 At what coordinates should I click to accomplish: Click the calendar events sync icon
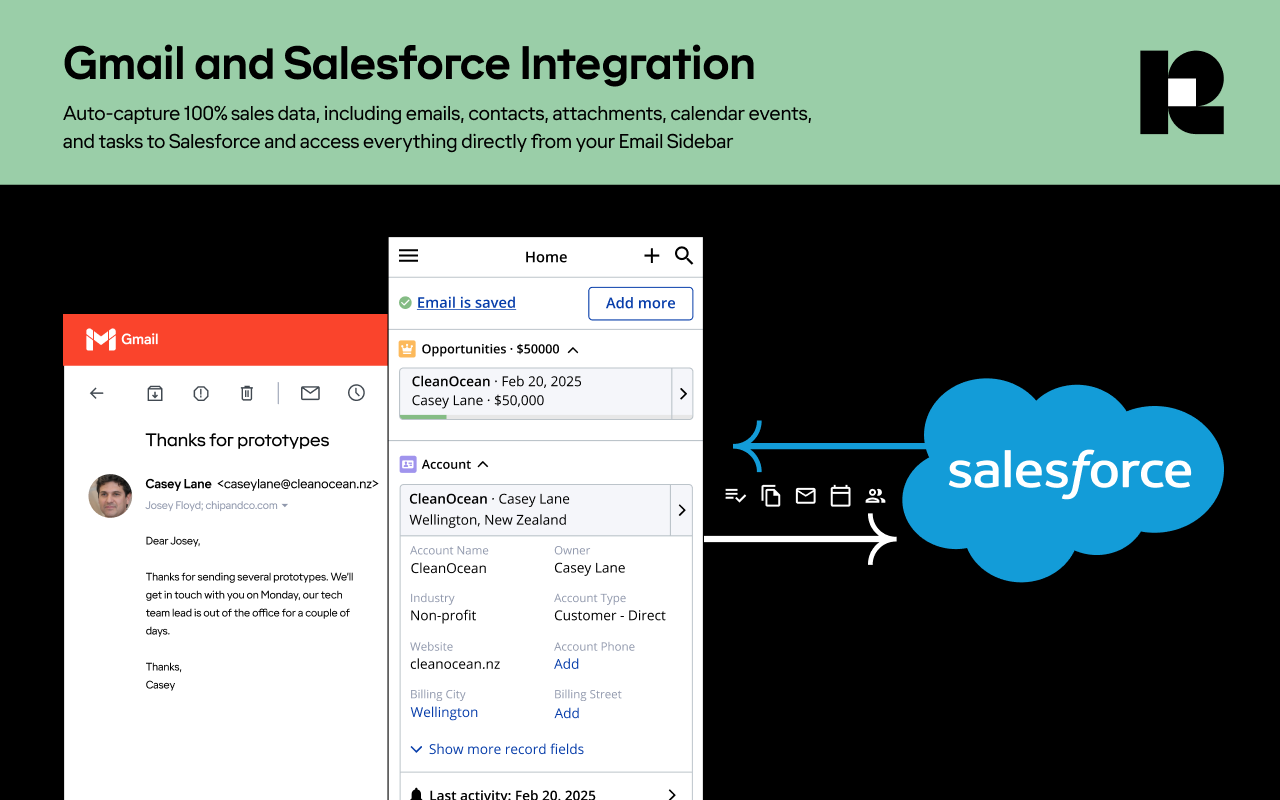point(840,495)
